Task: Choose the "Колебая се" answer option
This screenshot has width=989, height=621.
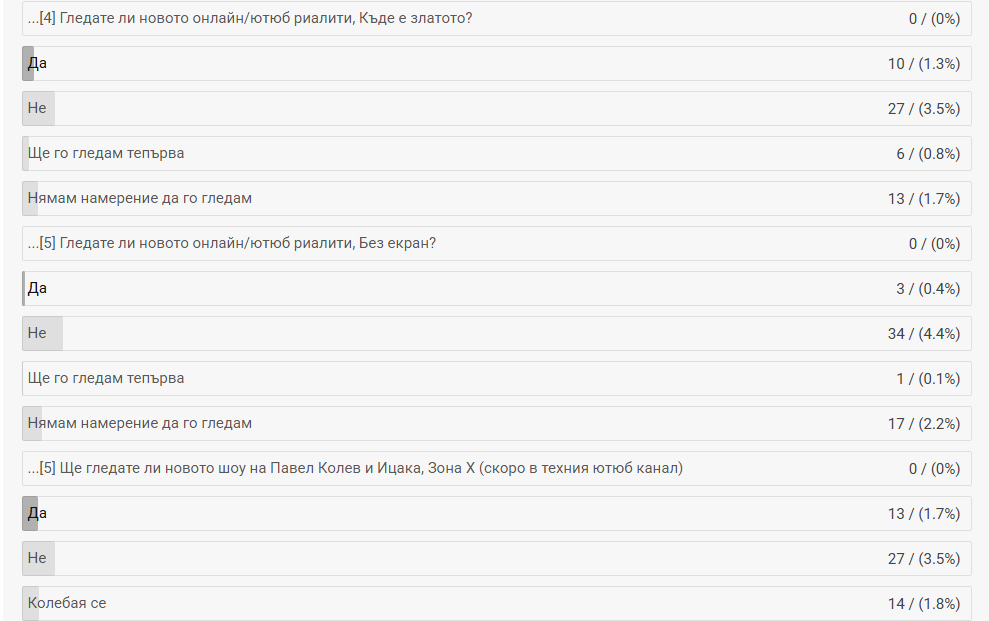Action: (x=67, y=604)
